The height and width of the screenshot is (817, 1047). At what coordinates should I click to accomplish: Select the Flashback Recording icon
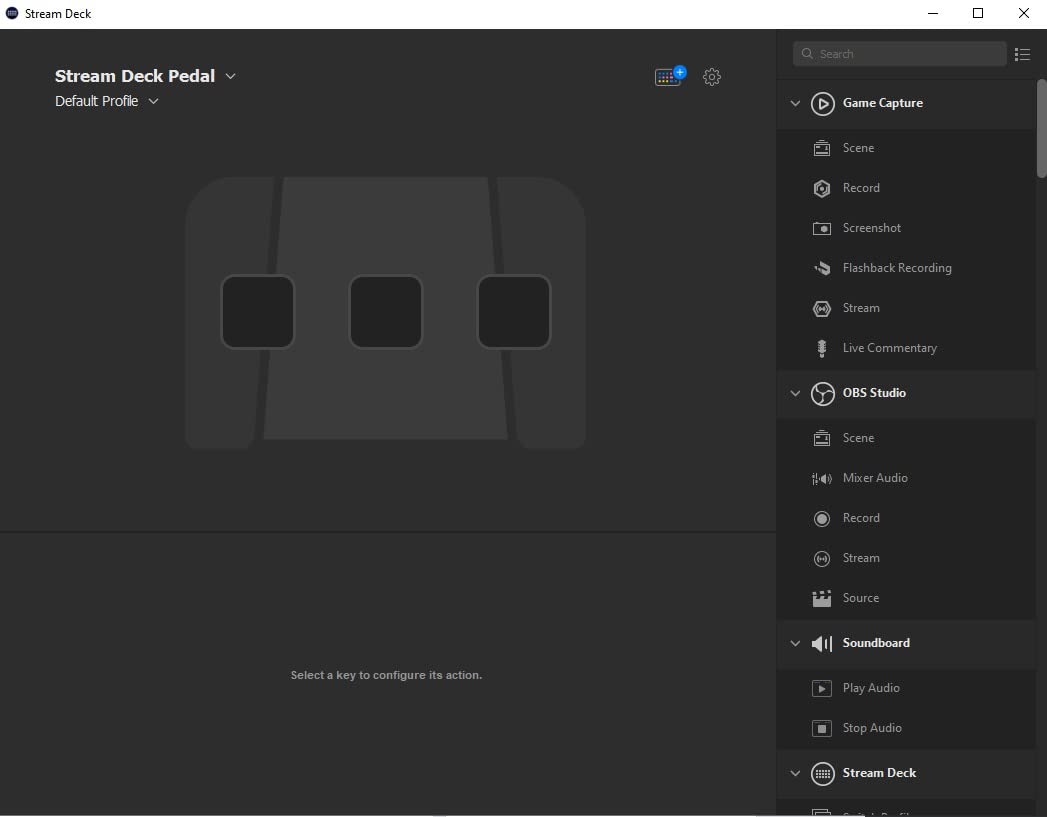pos(821,268)
